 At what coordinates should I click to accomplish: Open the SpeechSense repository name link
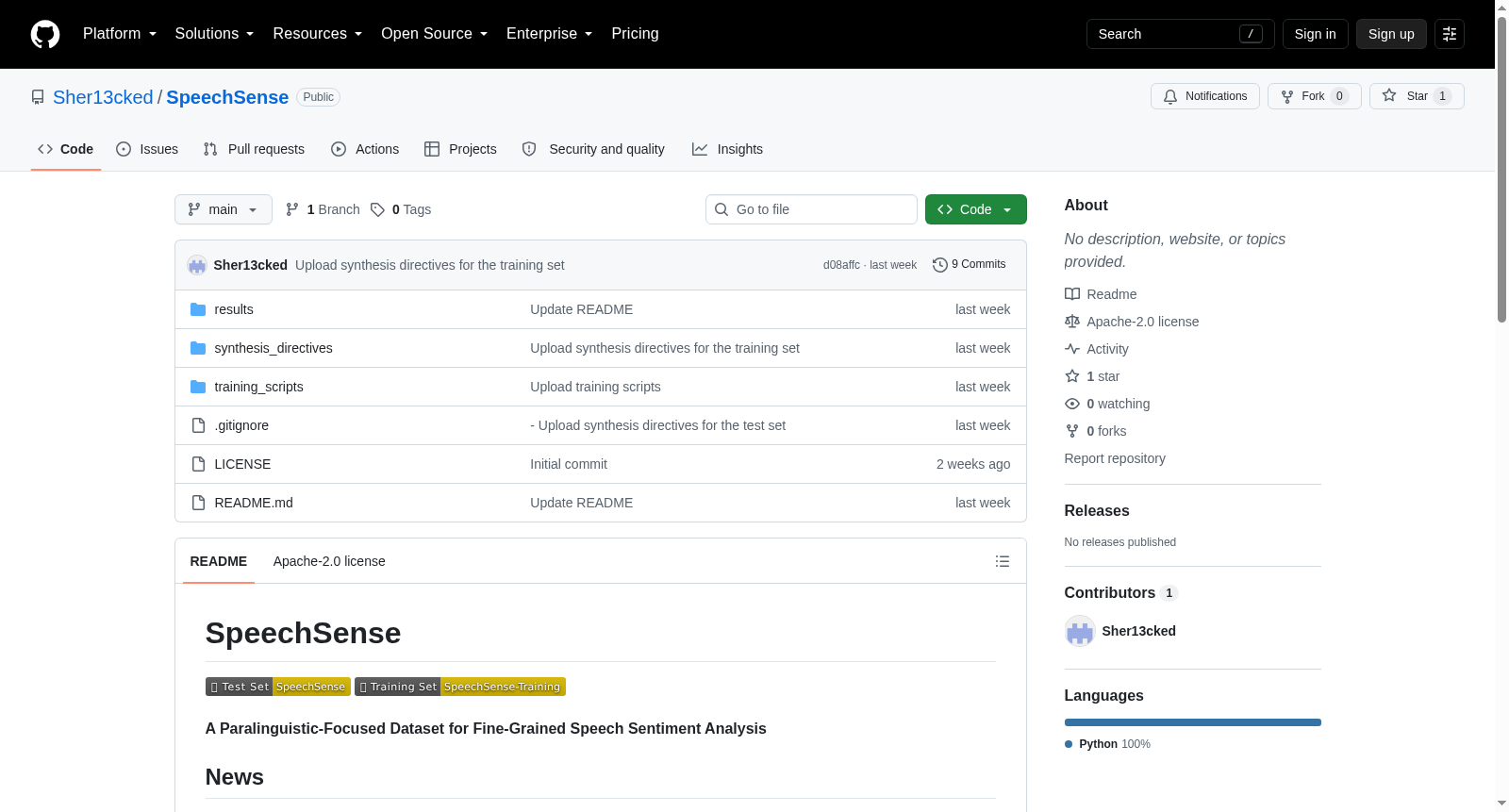coord(227,97)
